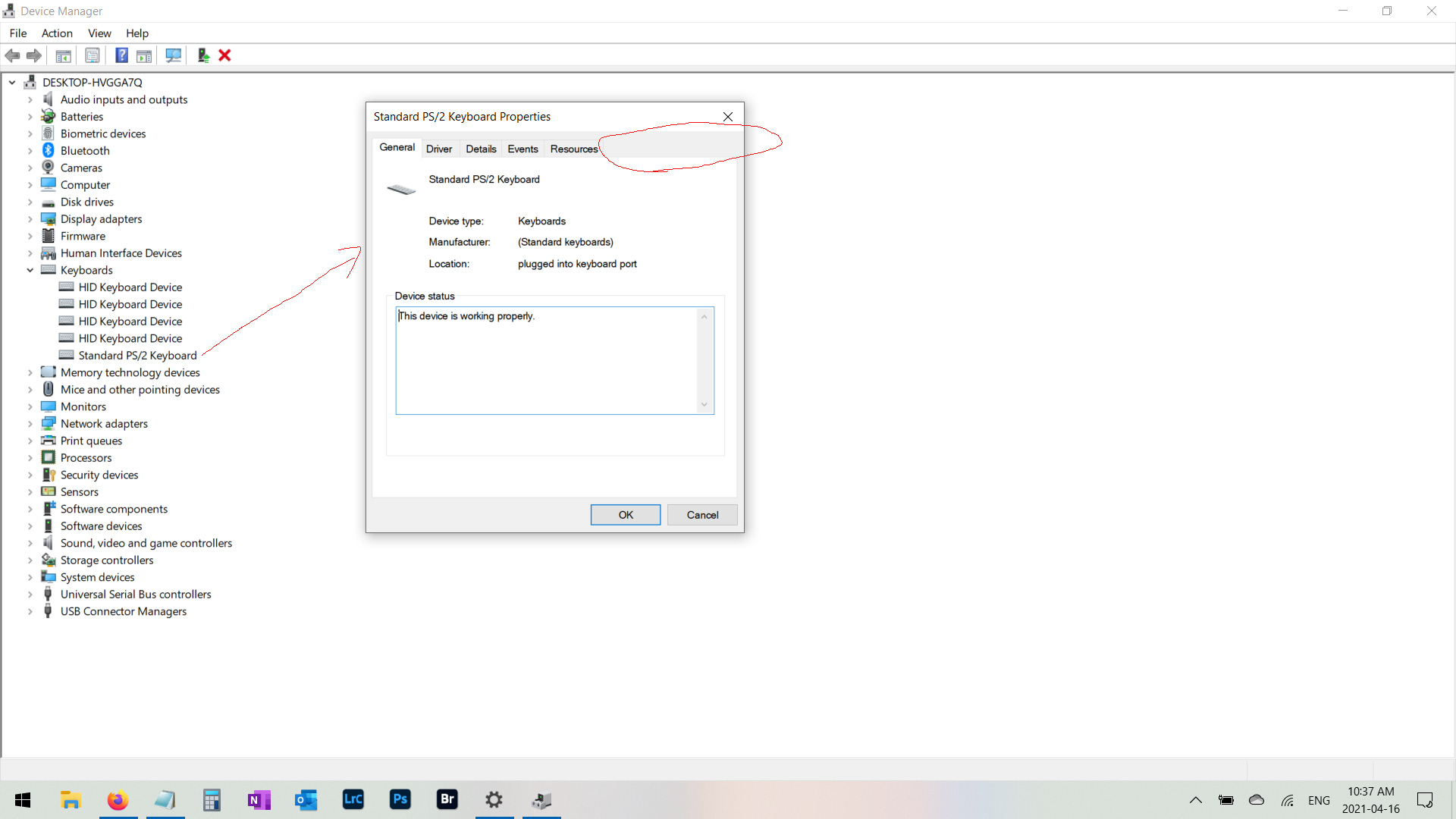This screenshot has height=819, width=1456.
Task: Expand Display adapters category
Action: [30, 219]
